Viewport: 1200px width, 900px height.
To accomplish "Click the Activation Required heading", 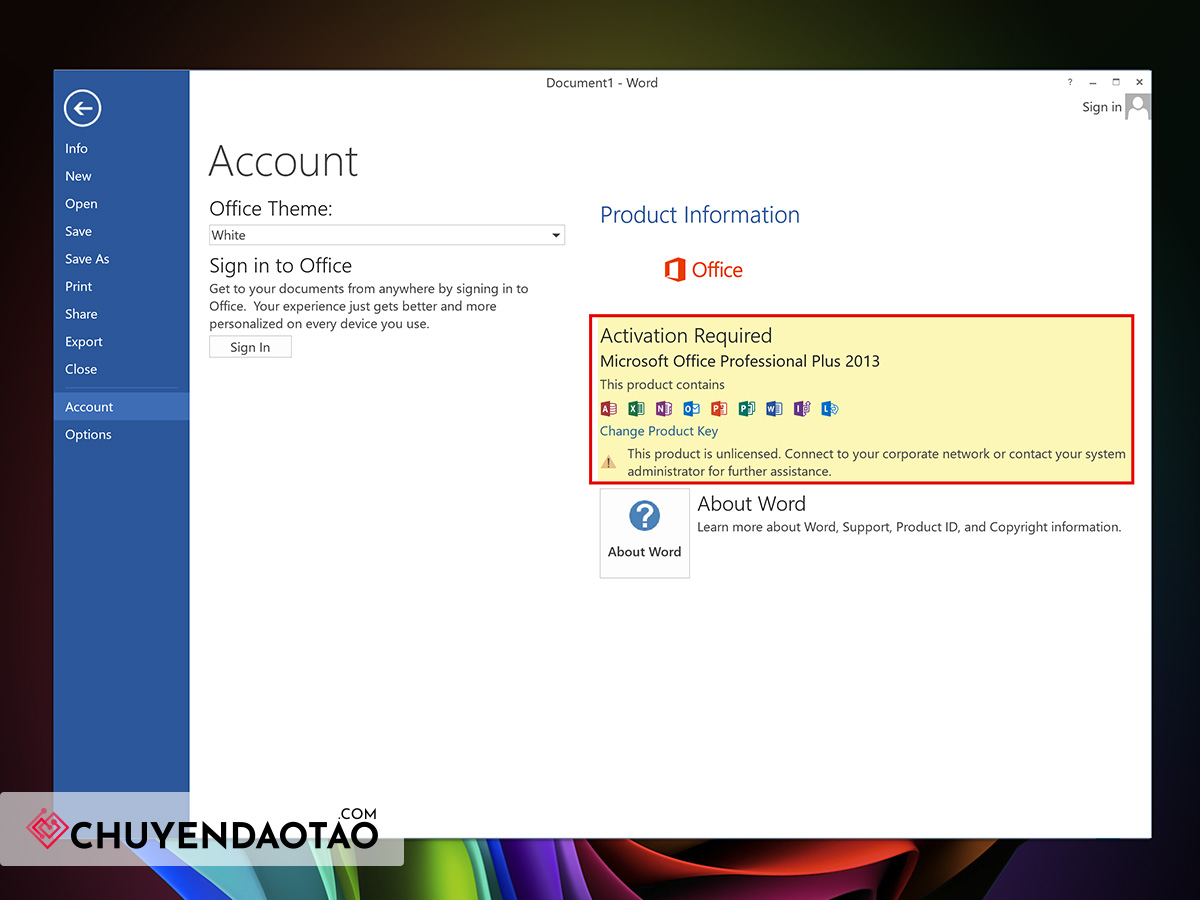I will pos(686,336).
